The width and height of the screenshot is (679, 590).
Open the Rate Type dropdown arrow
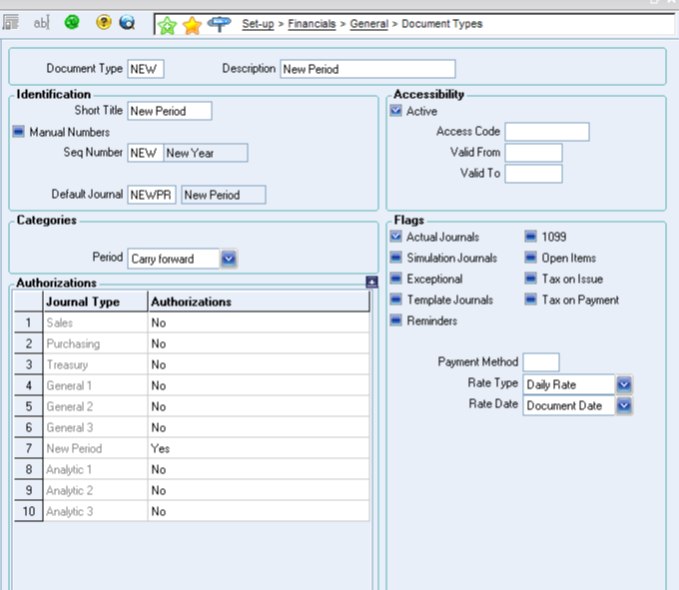pyautogui.click(x=624, y=384)
